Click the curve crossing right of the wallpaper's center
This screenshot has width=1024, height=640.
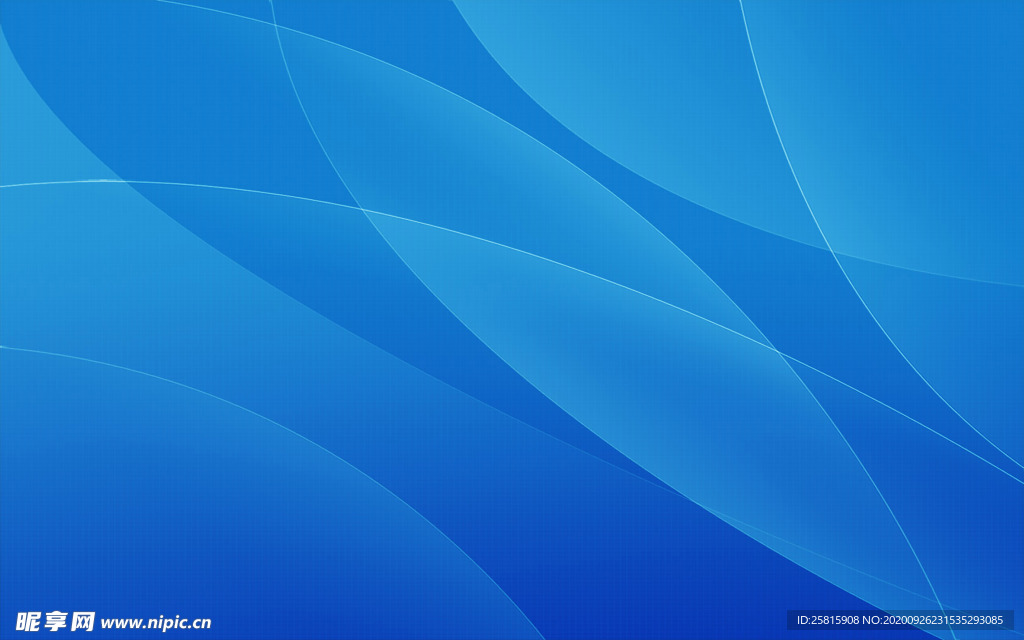775,349
